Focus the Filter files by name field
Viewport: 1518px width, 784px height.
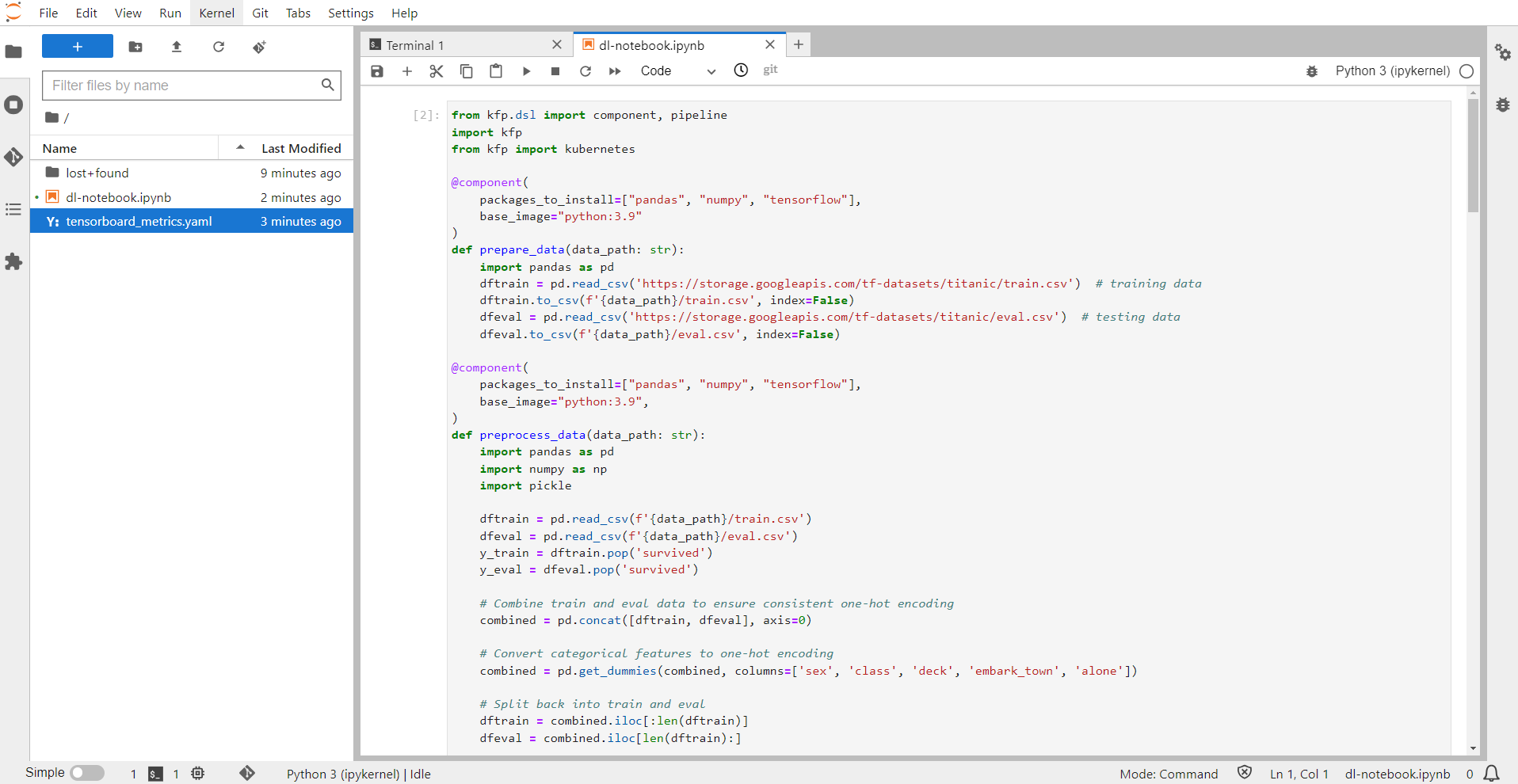click(192, 86)
